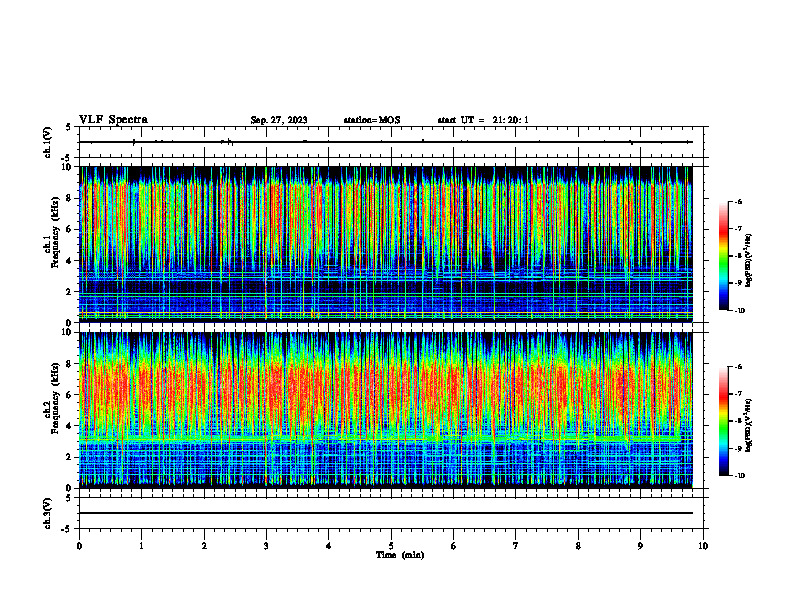Click the 'start UT = 21:20: 1' text
The image size is (792, 612).
pos(483,120)
